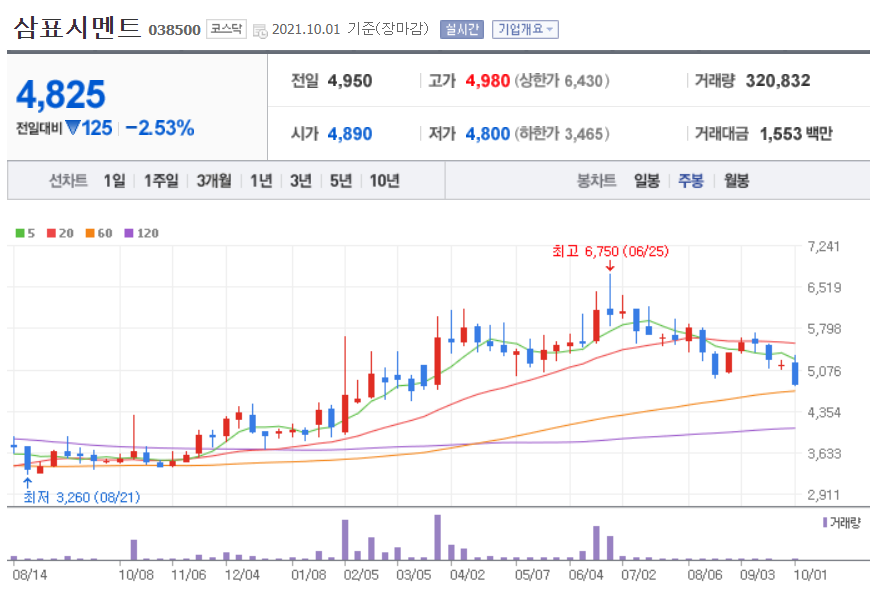Select the green MA5 legend marker
This screenshot has width=870, height=595.
22,231
